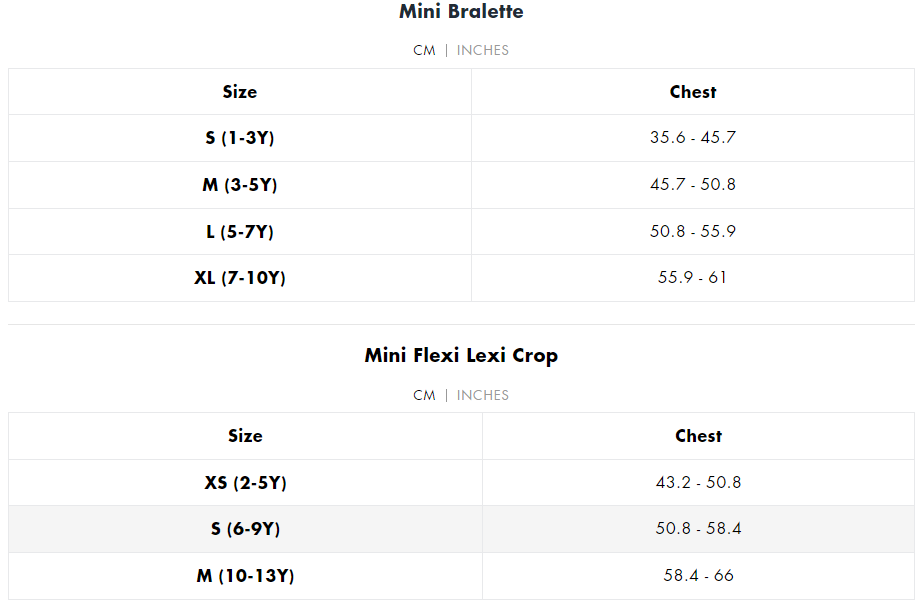Select the M (3-5Y) size row

click(x=461, y=185)
